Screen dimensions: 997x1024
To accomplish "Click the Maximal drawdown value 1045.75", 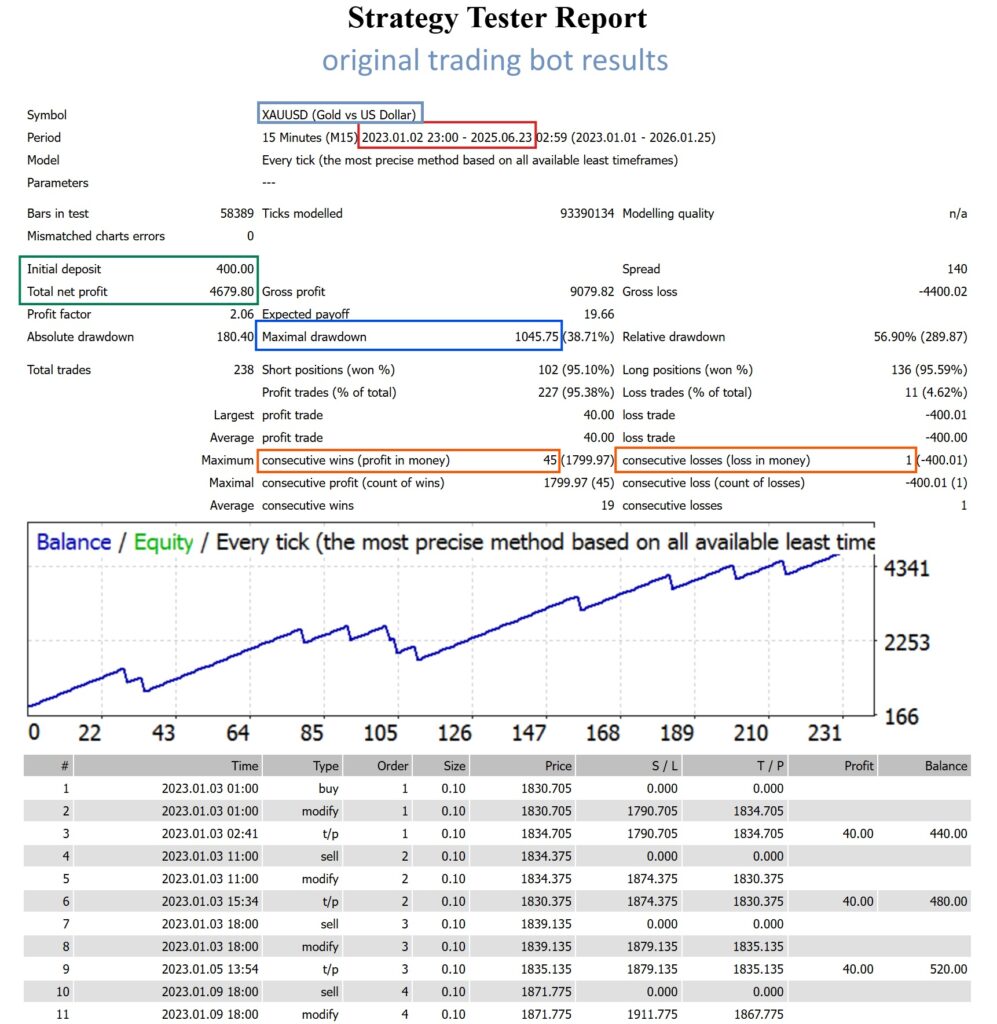I will tap(531, 337).
